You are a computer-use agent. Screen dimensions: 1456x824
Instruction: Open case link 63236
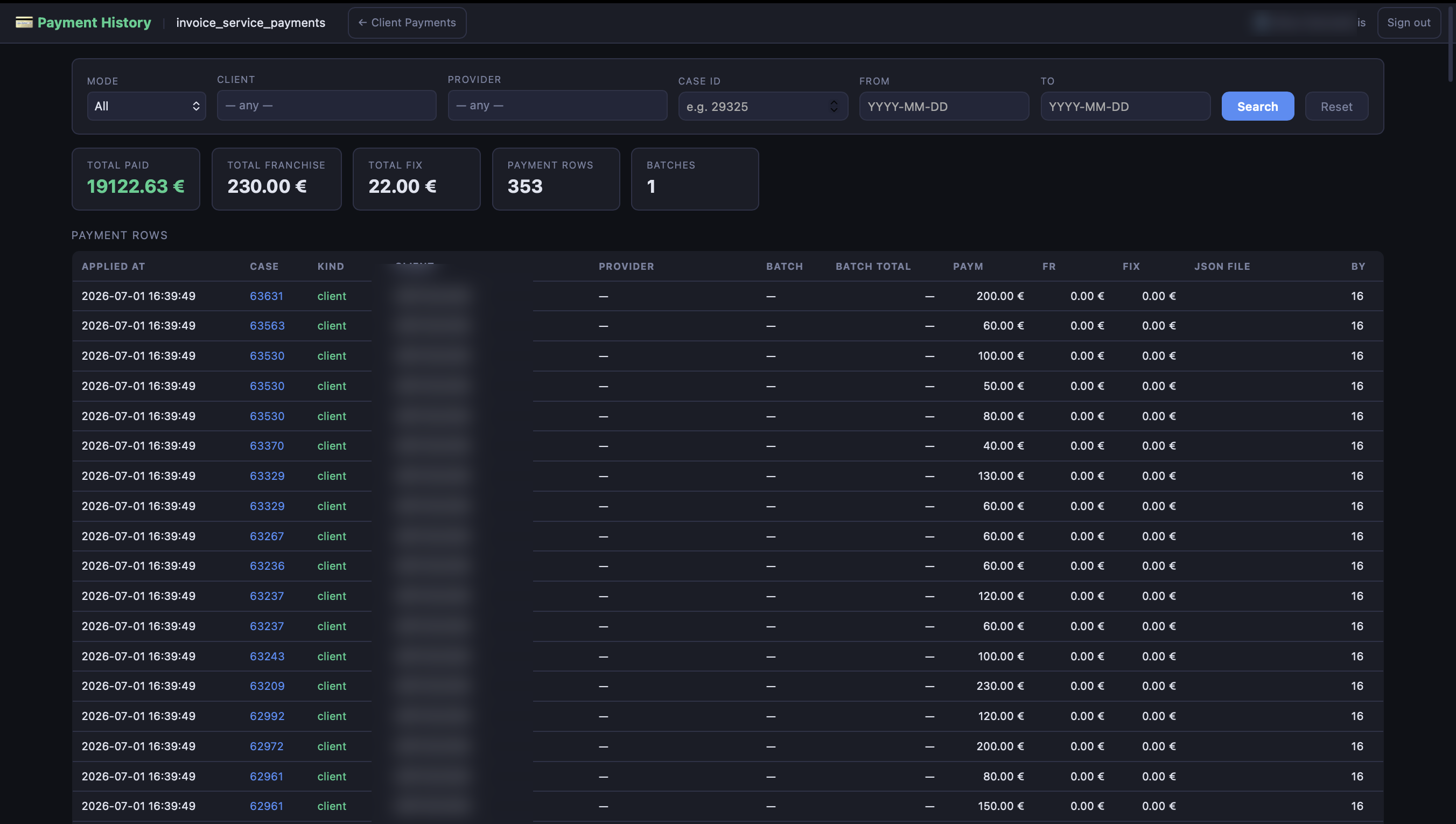click(x=267, y=565)
